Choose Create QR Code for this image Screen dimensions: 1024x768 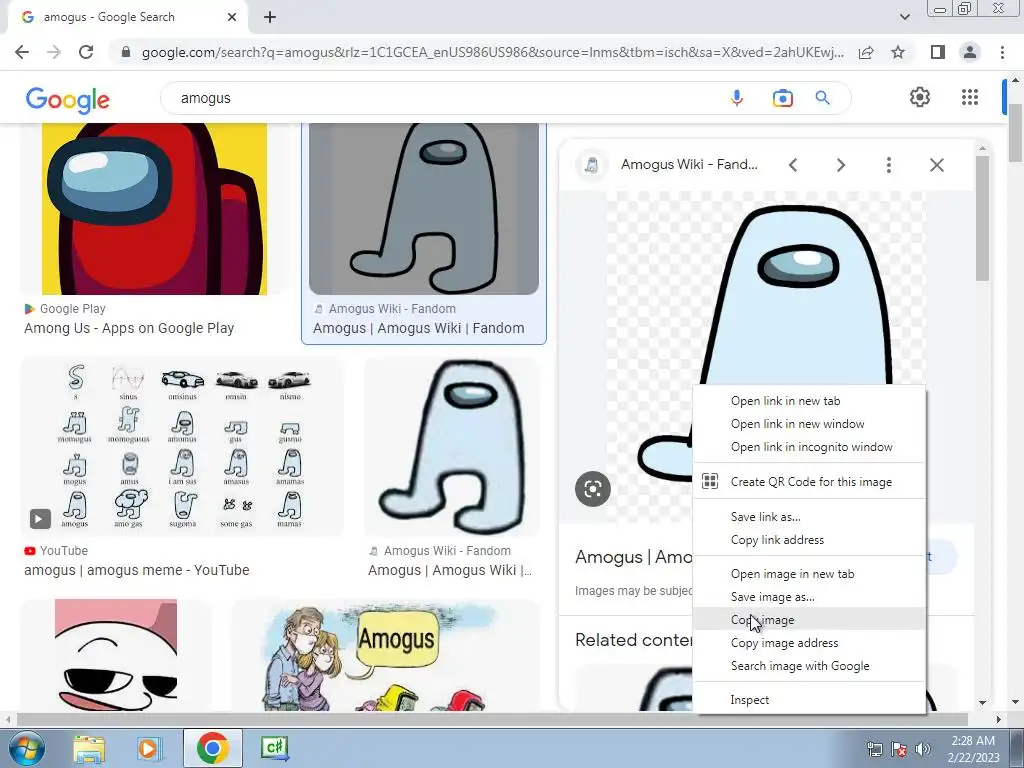[x=809, y=482]
